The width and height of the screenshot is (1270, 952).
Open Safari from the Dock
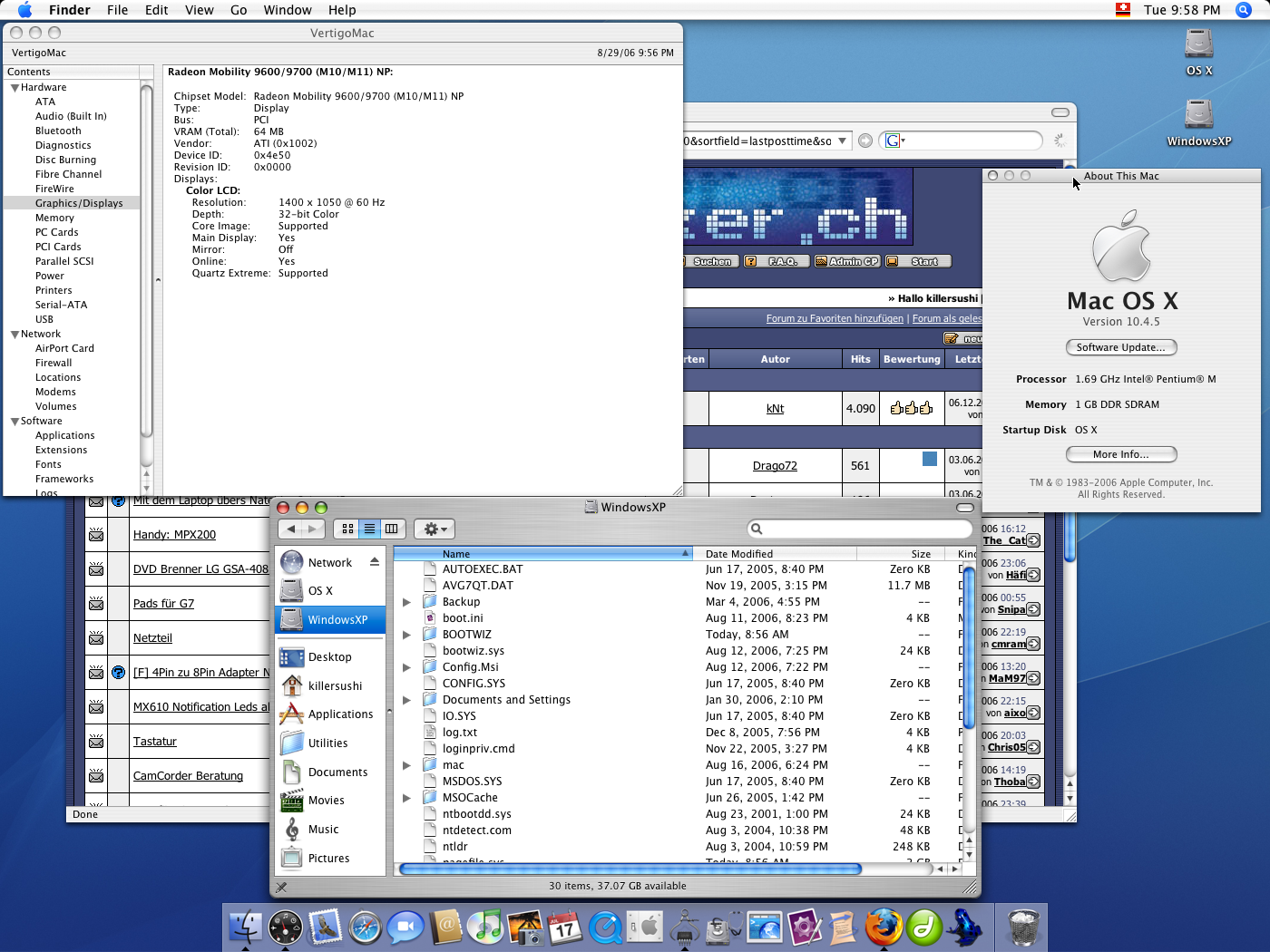365,928
